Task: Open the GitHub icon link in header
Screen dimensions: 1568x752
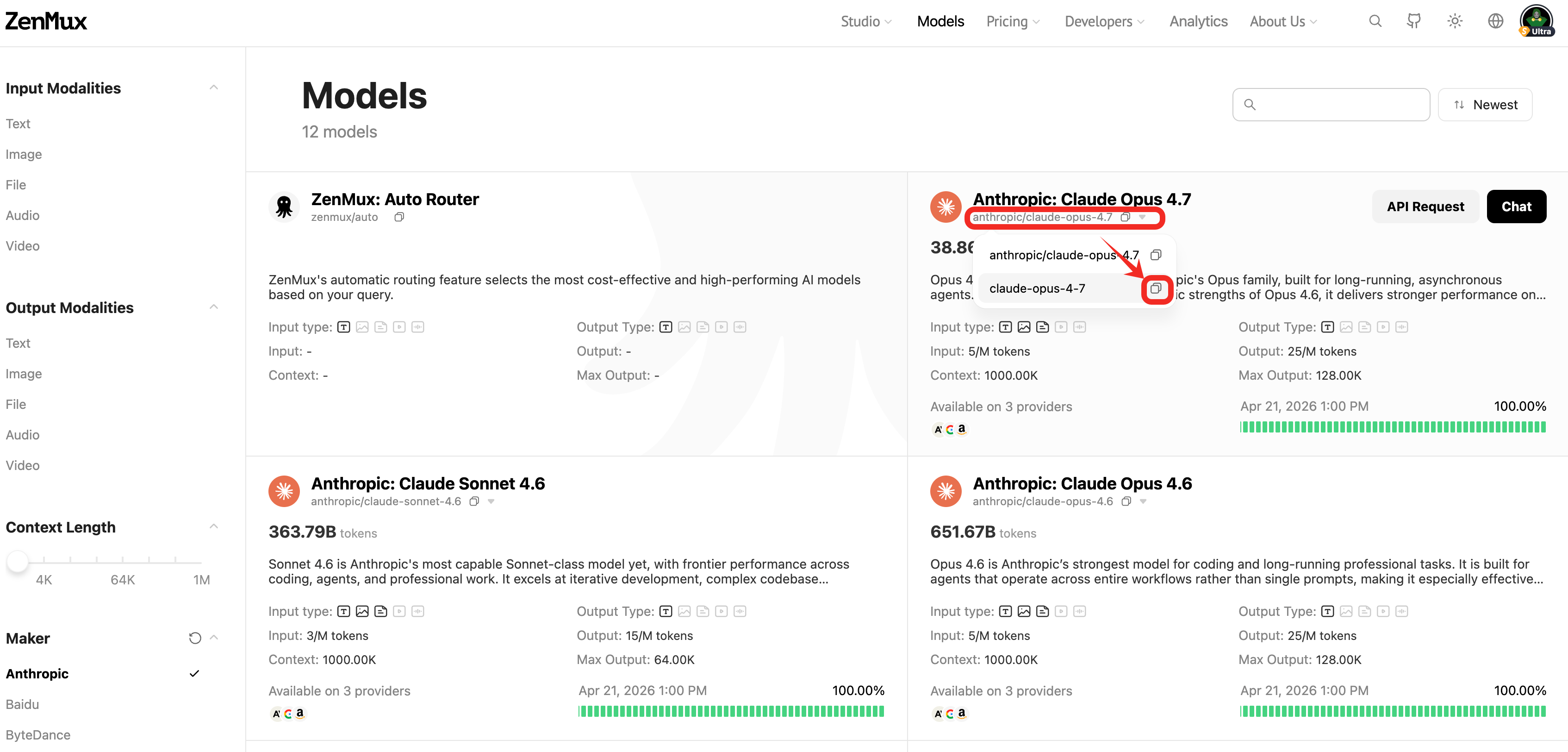Action: pos(1413,21)
